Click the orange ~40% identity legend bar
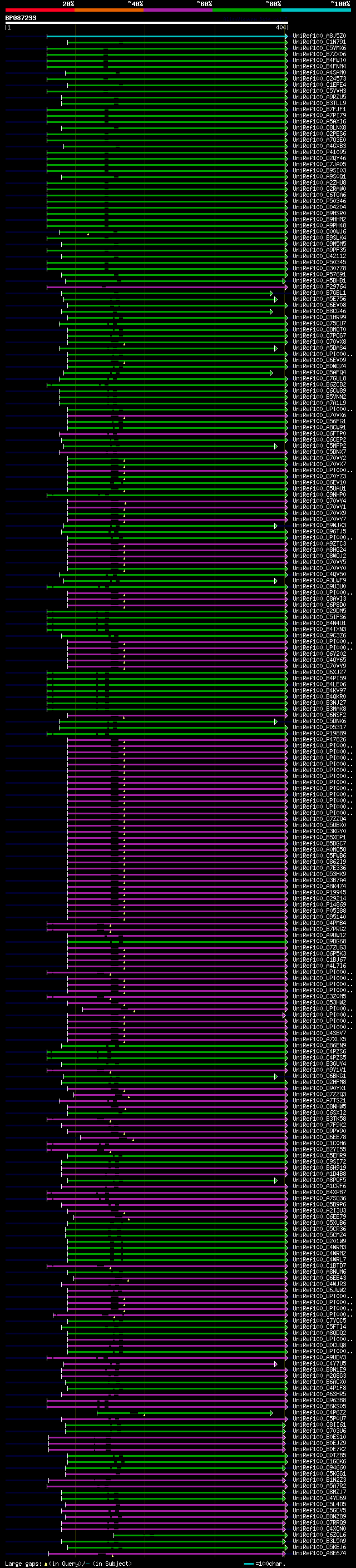The image size is (356, 1568). pyautogui.click(x=109, y=10)
